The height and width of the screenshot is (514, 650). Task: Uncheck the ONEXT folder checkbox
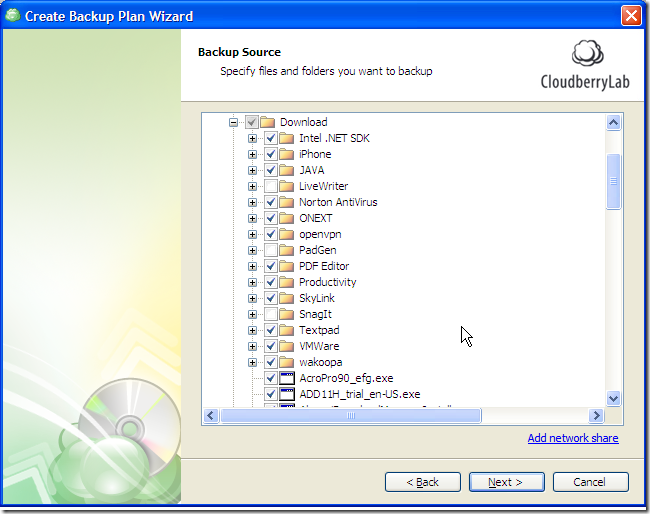click(x=271, y=218)
